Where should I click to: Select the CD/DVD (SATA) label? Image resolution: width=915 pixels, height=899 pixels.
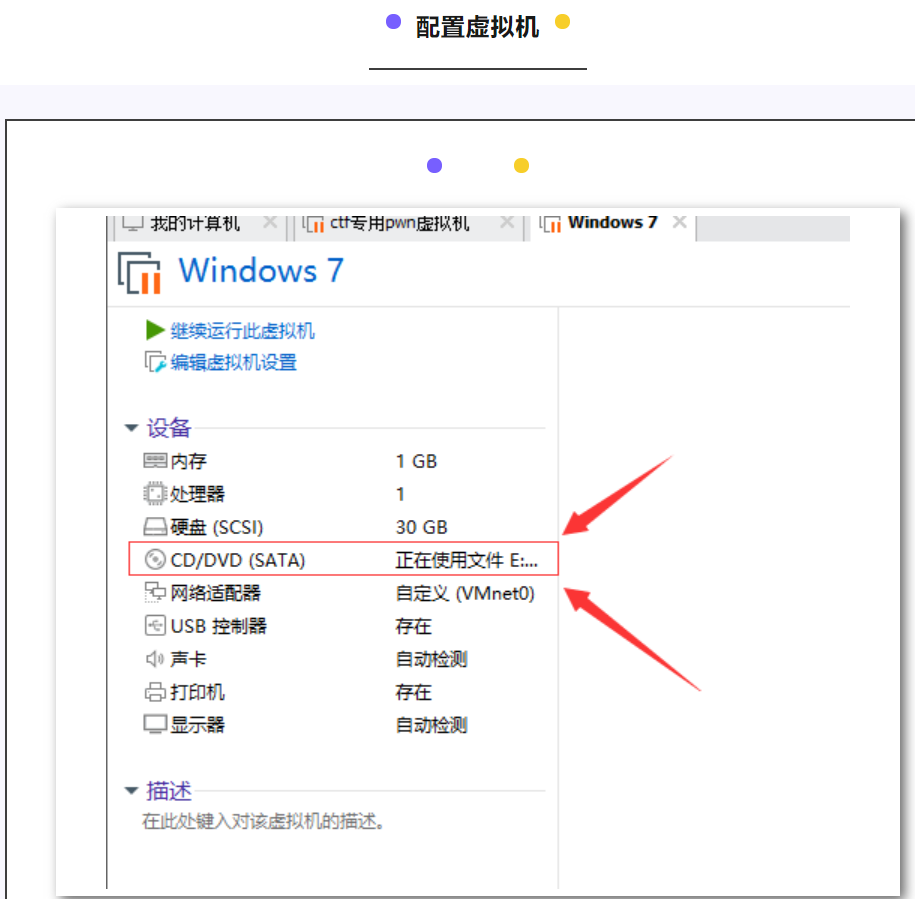(238, 560)
